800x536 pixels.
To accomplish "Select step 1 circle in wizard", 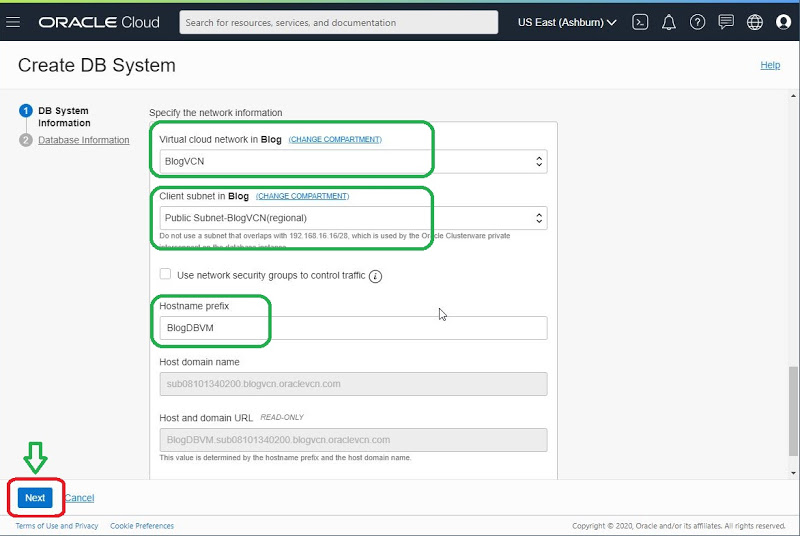I will [26, 111].
